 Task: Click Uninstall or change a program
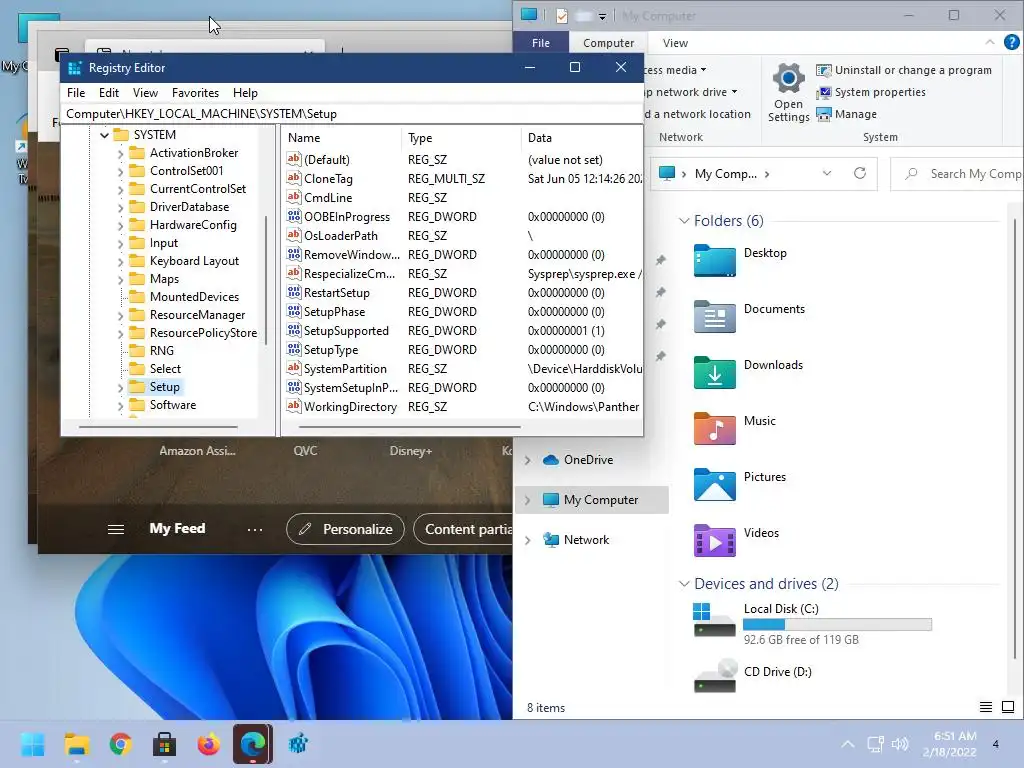(904, 70)
